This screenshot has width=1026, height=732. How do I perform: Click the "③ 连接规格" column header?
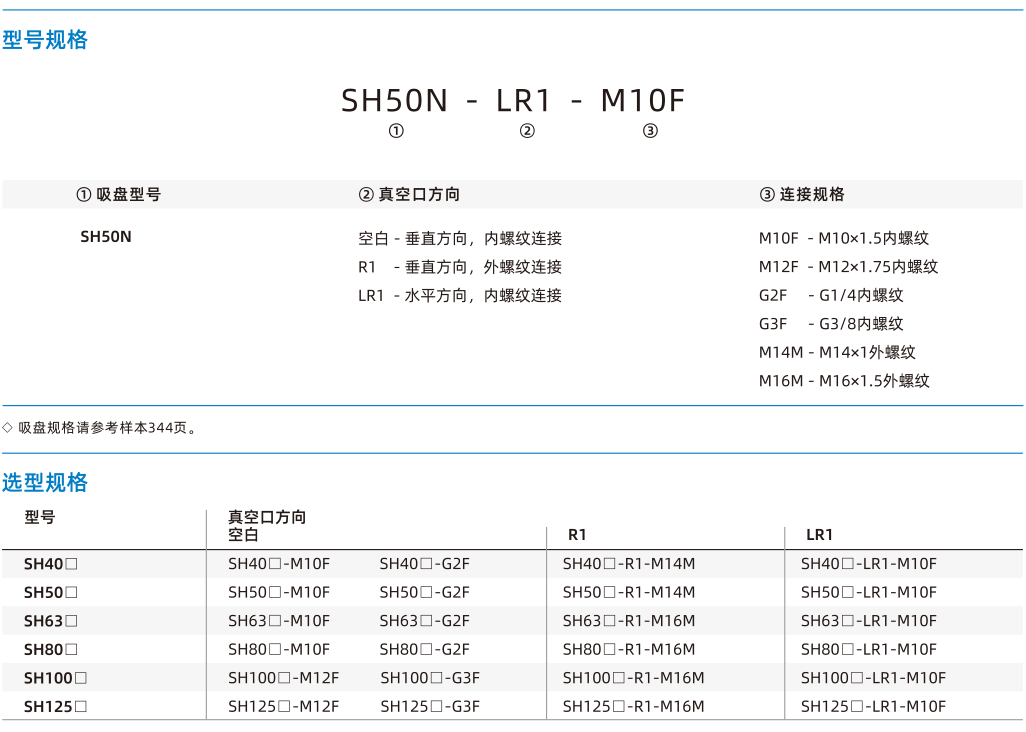point(802,194)
